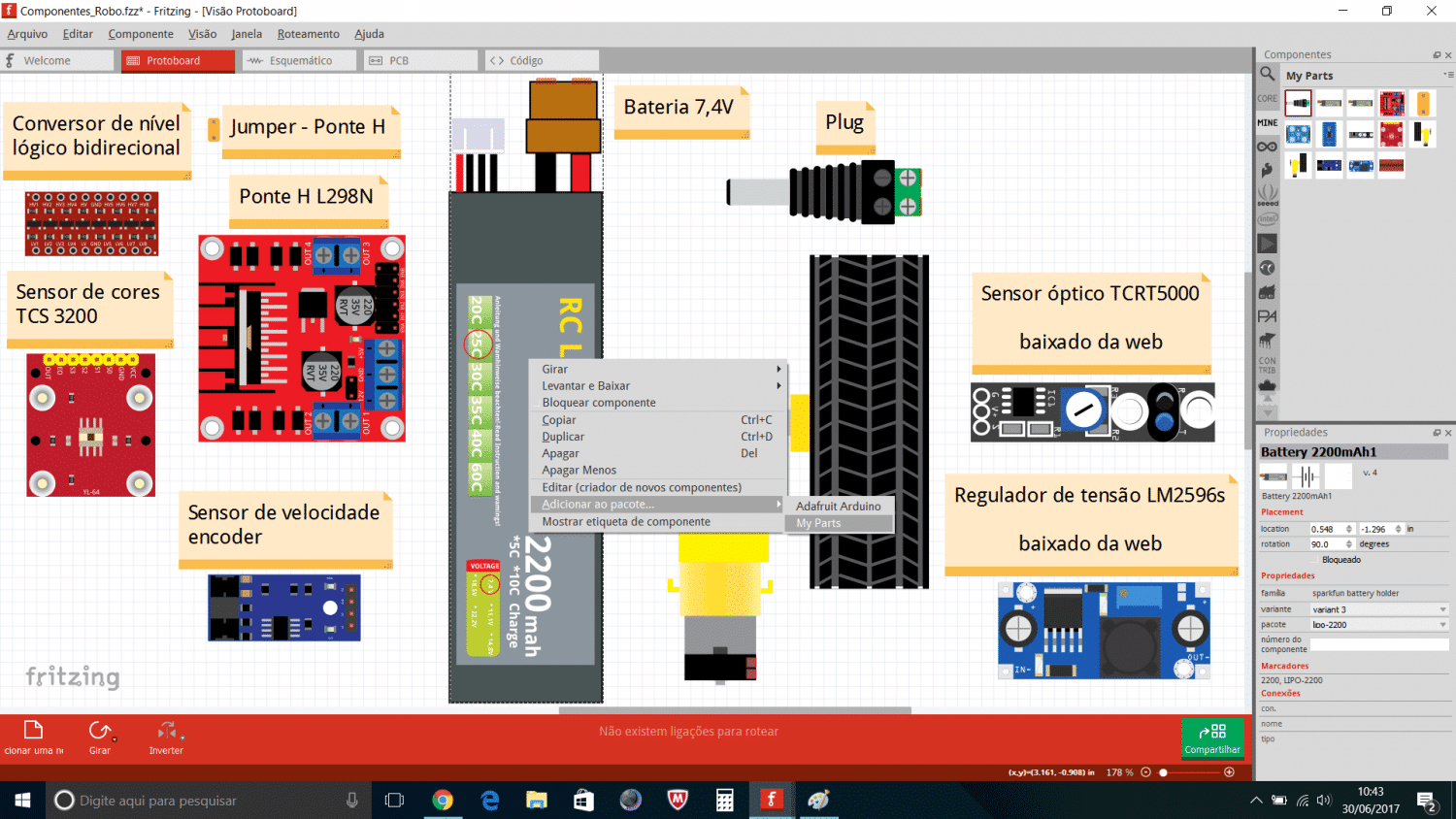Image resolution: width=1456 pixels, height=819 pixels.
Task: Choose Editar (criador de novos componentes)
Action: click(x=659, y=488)
